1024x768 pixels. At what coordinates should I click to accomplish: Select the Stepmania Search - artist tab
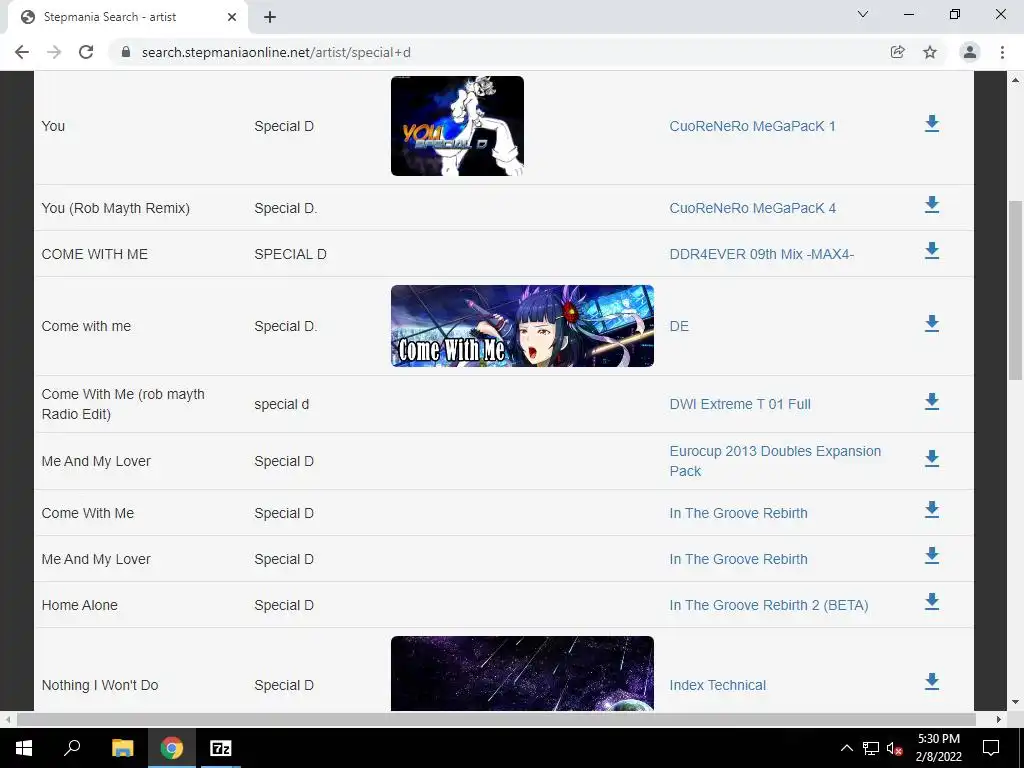click(x=127, y=17)
